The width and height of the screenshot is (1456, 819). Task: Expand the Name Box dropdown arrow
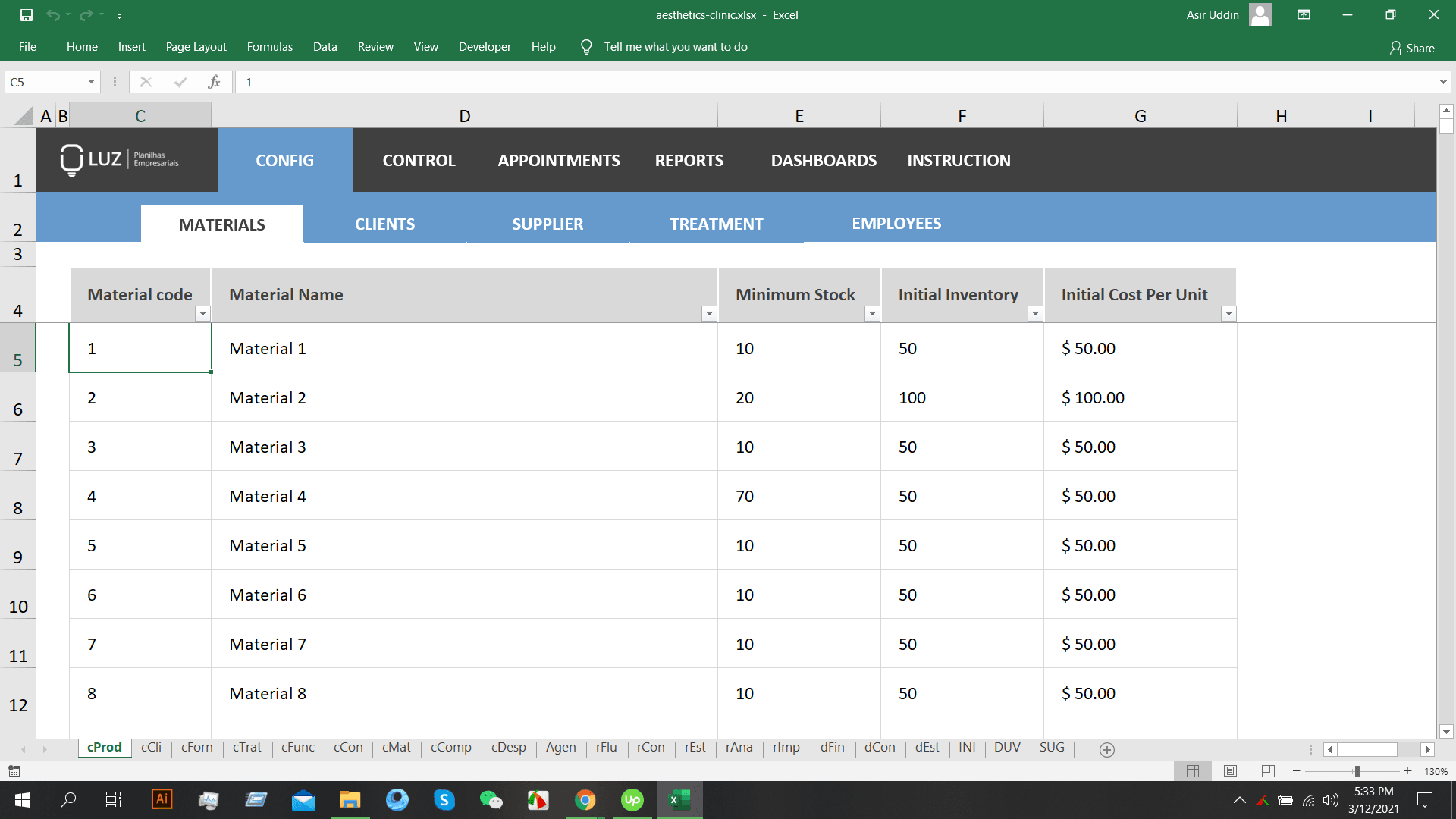[x=91, y=82]
